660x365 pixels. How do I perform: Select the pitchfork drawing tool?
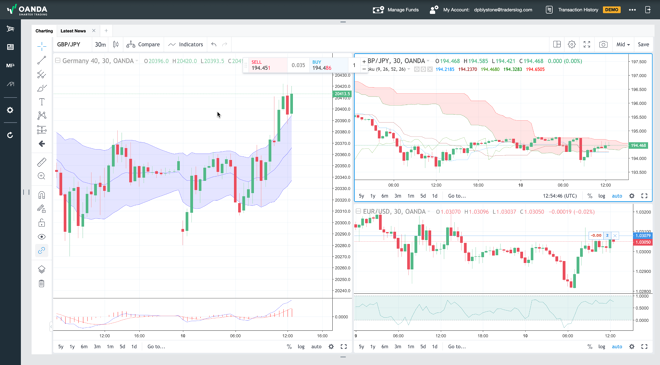point(41,75)
